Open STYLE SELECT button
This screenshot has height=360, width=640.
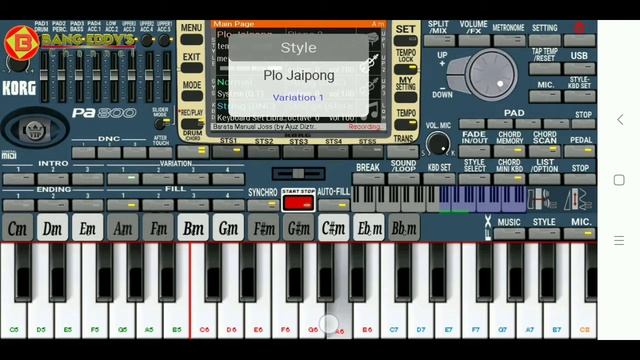[x=474, y=179]
